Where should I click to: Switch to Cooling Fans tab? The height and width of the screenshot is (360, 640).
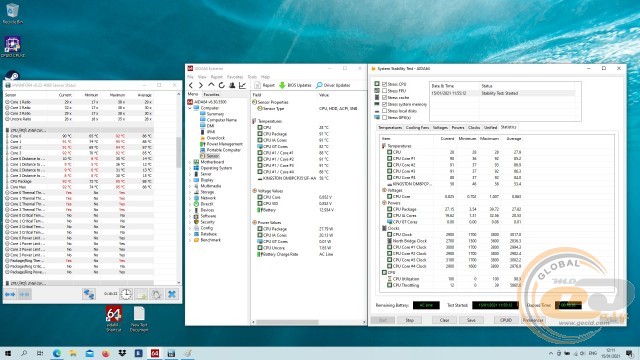pyautogui.click(x=417, y=128)
